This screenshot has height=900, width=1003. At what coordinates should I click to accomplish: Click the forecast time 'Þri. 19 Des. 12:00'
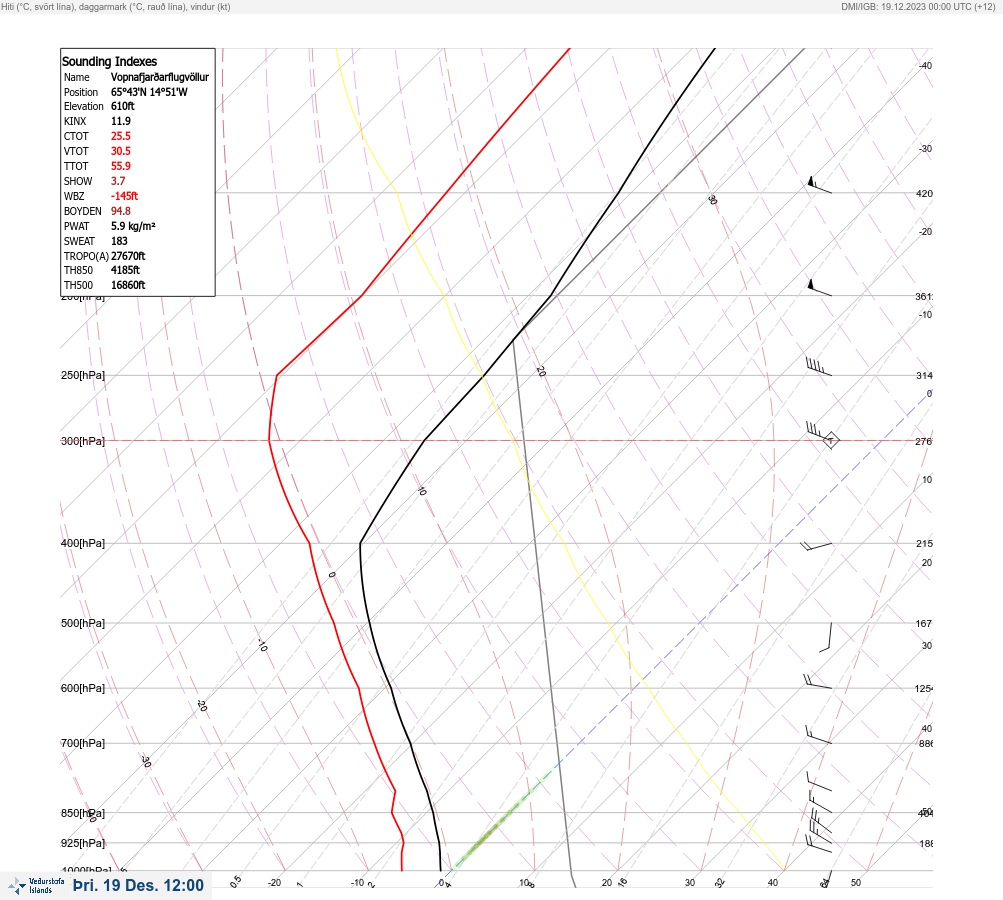coord(138,885)
